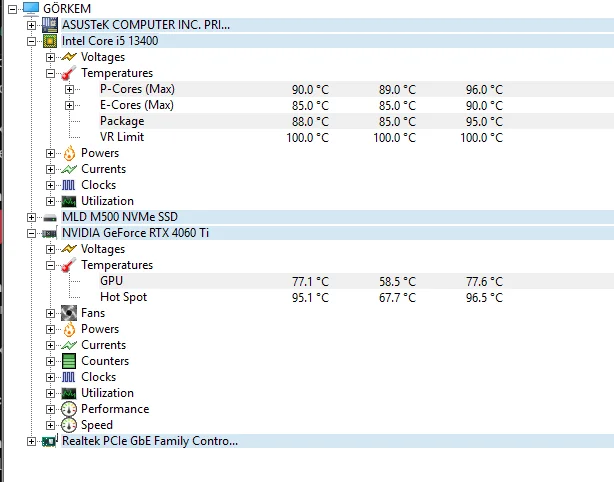The image size is (614, 482).
Task: Click the Hot Spot 67.7 °C minimum value
Action: [x=397, y=298]
